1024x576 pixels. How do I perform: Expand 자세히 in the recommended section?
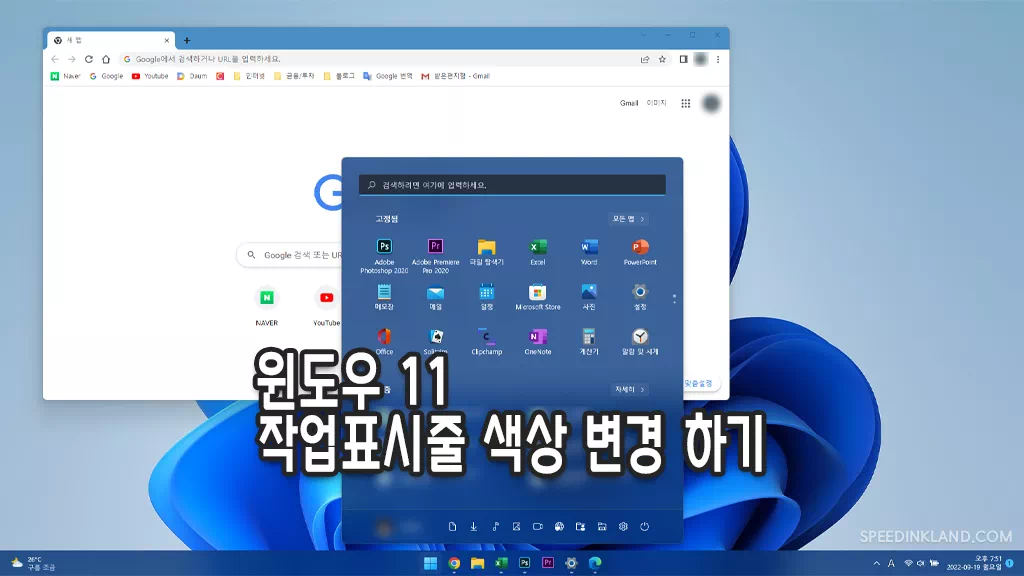629,389
